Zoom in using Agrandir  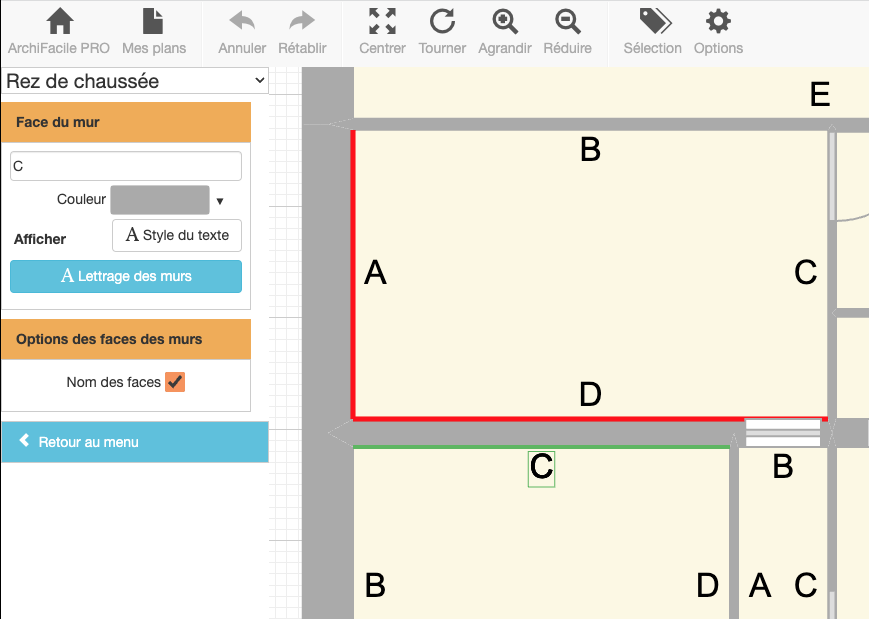point(506,22)
